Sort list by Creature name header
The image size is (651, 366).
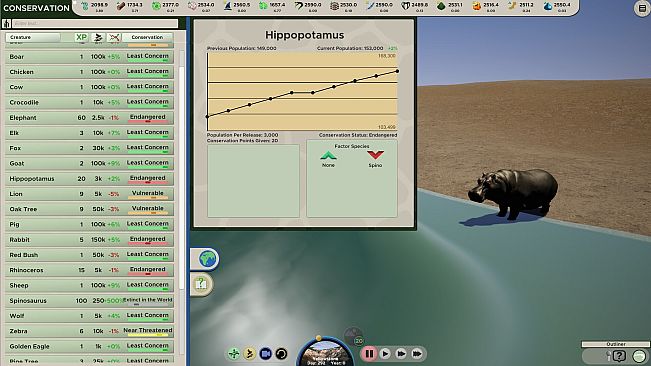(x=32, y=37)
